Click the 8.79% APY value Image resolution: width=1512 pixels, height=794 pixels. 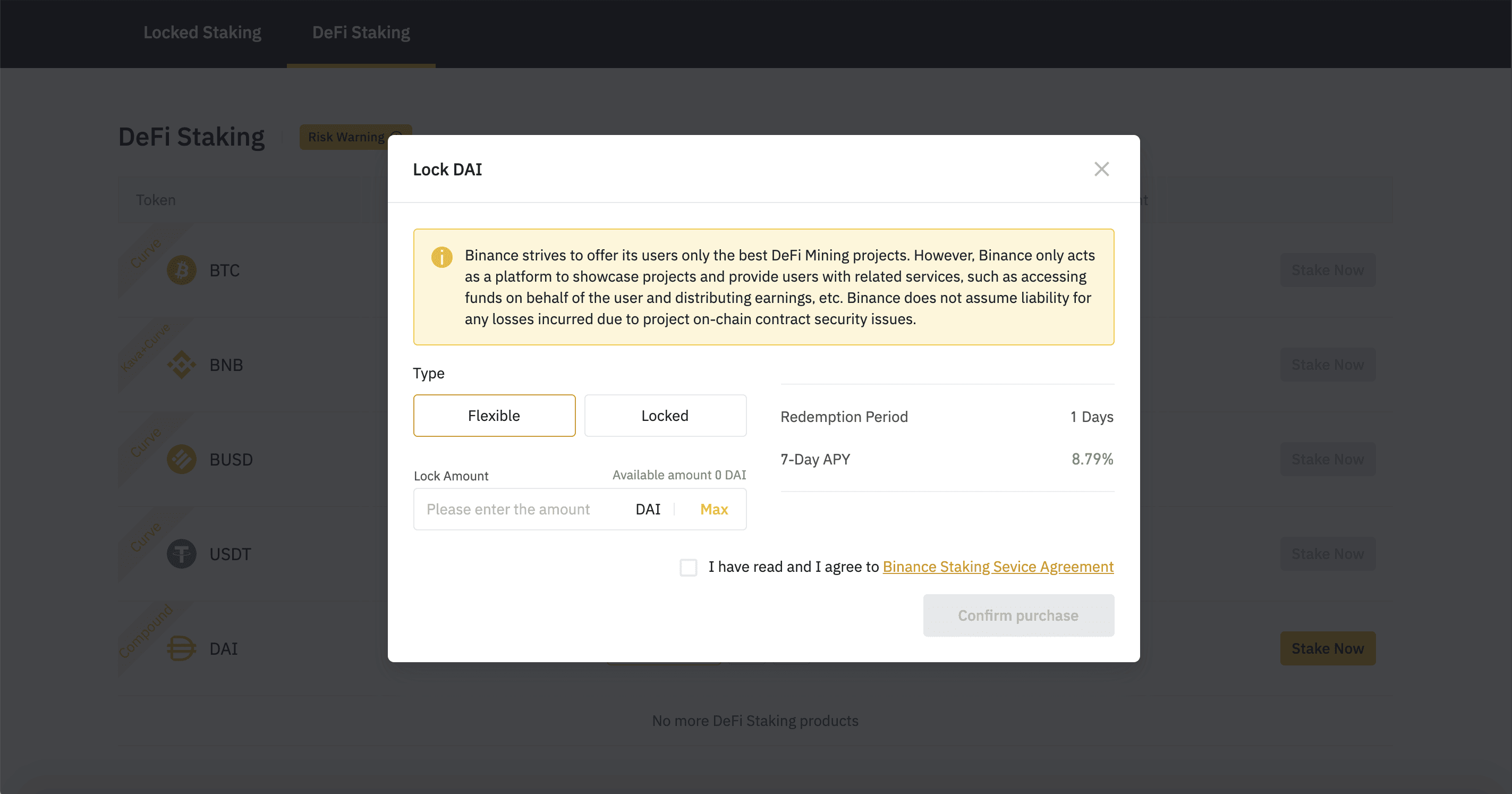tap(1092, 459)
